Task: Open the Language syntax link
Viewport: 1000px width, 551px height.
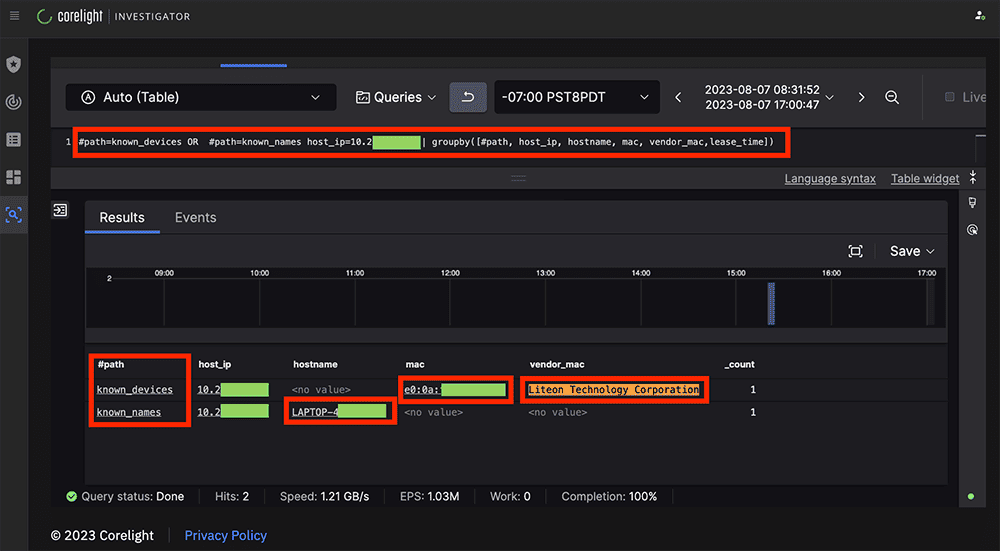Action: [829, 179]
